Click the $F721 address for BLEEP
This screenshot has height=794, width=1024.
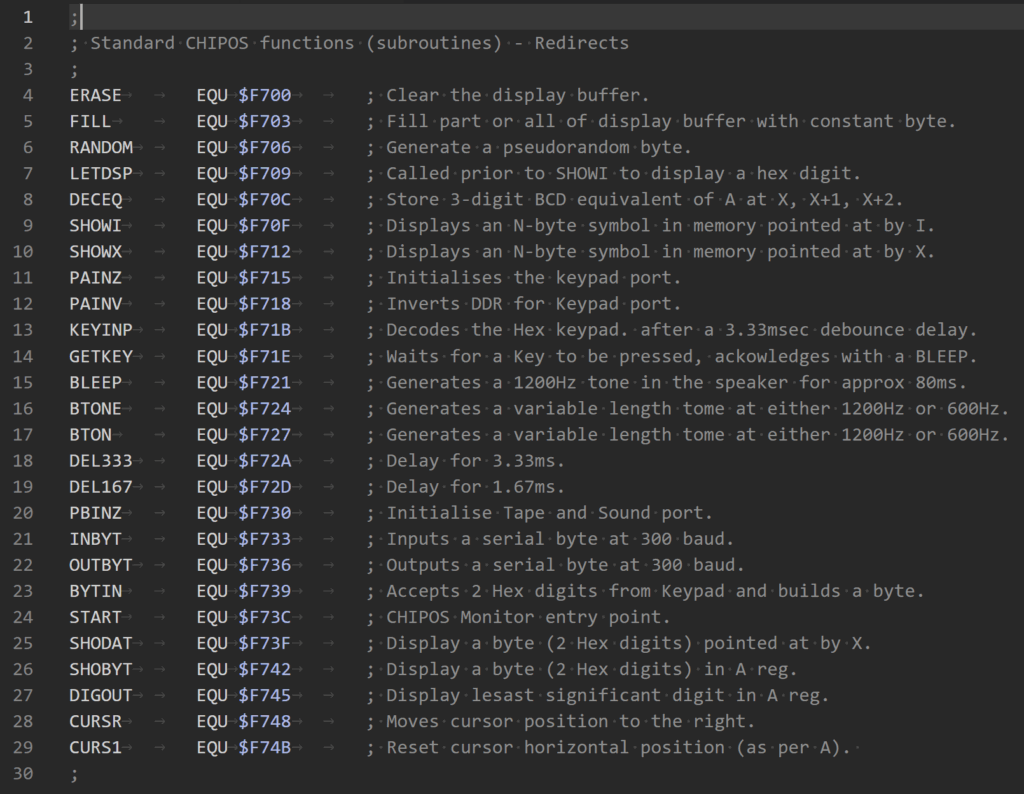[x=265, y=382]
